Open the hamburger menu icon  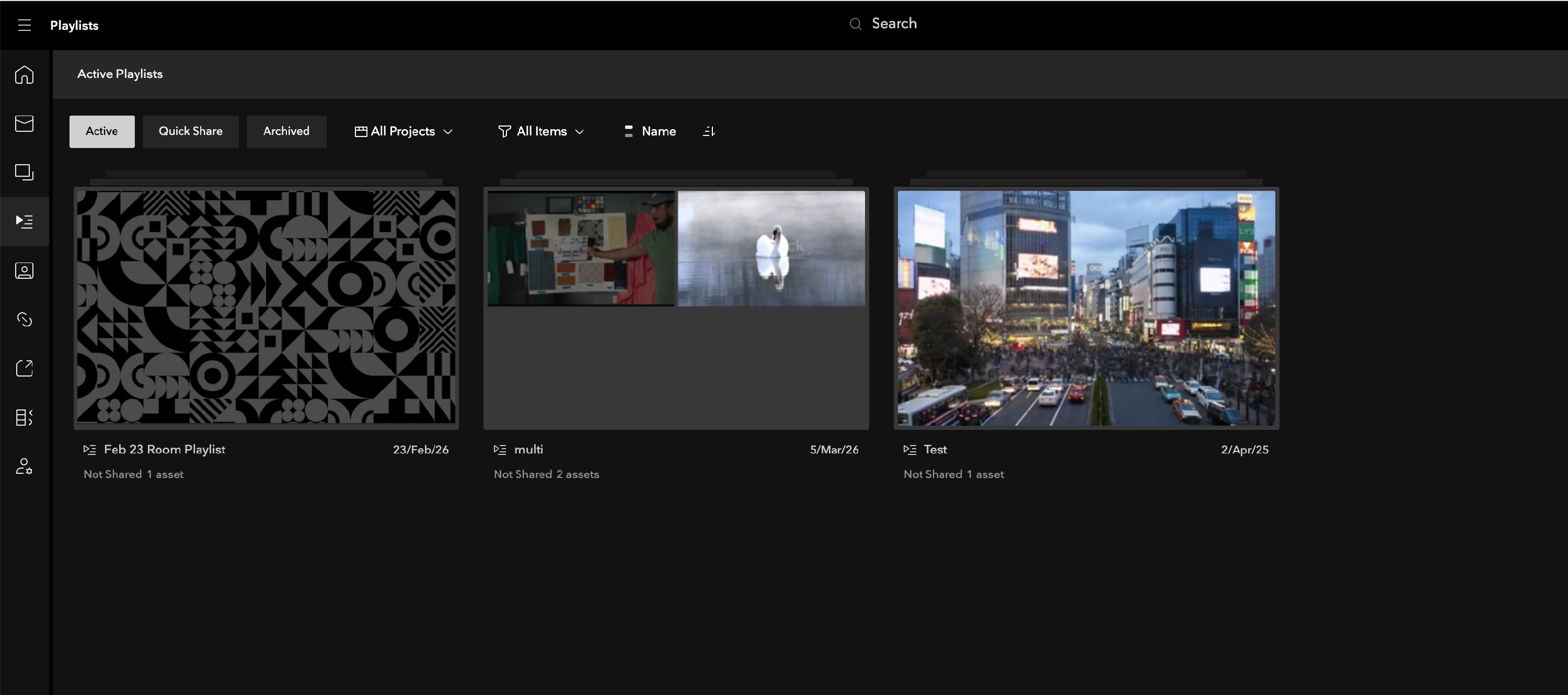coord(25,25)
